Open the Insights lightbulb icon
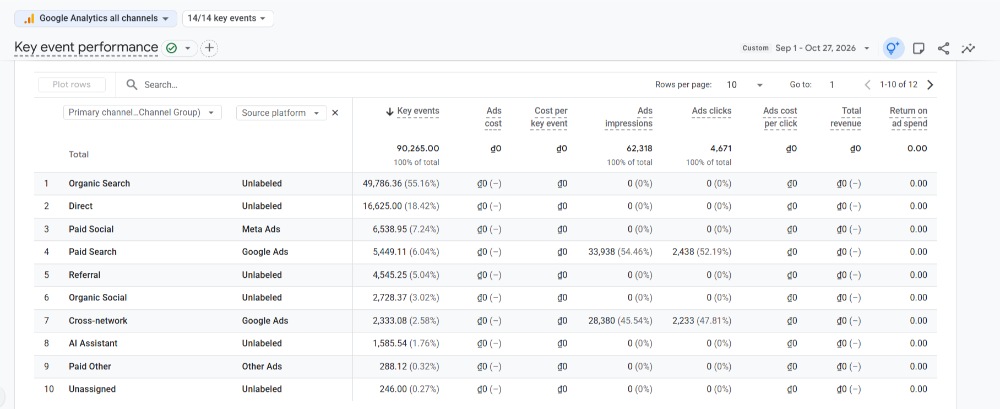 pyautogui.click(x=893, y=48)
